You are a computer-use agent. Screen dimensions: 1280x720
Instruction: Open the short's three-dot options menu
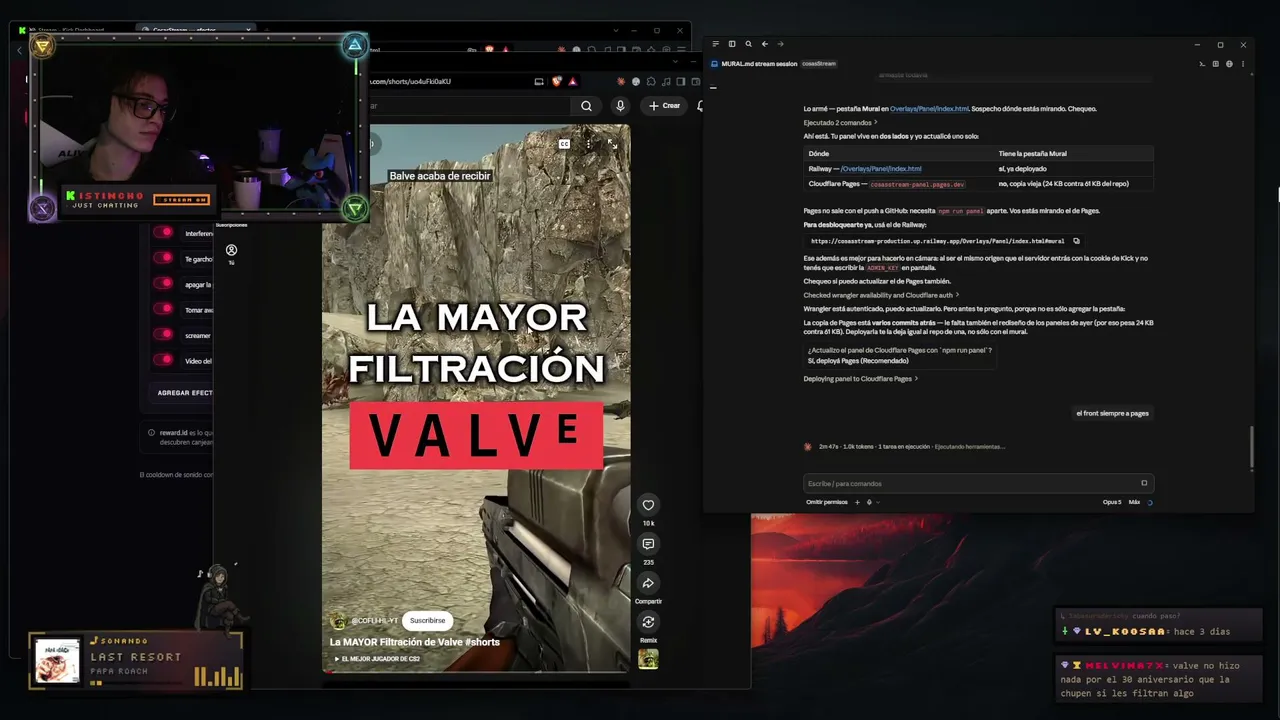click(x=588, y=144)
